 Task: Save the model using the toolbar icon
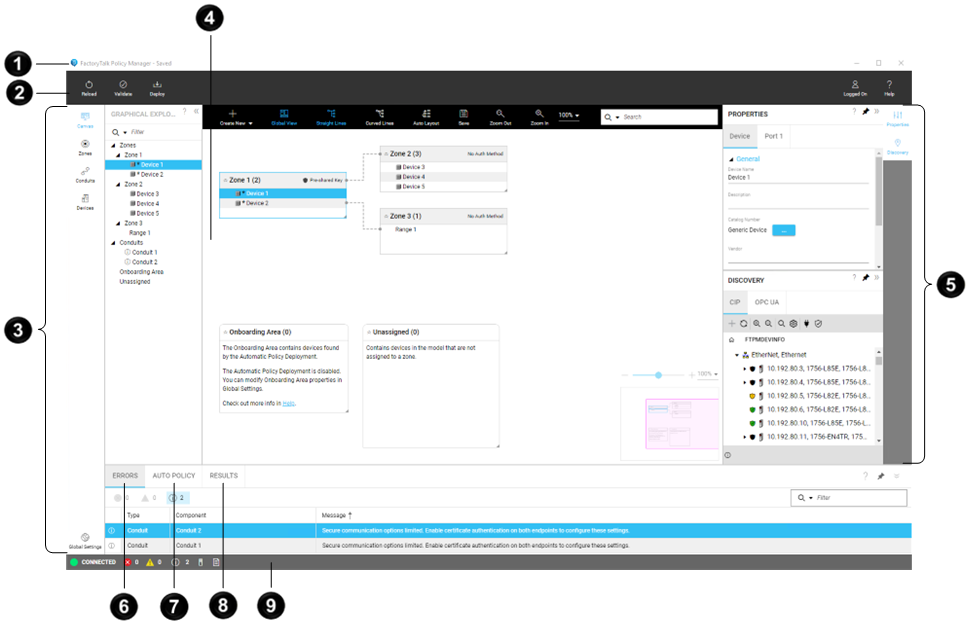[463, 115]
